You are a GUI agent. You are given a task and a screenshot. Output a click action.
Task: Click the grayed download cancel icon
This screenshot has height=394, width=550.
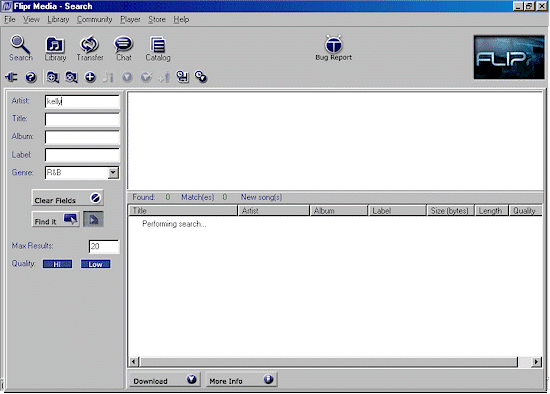coord(146,77)
